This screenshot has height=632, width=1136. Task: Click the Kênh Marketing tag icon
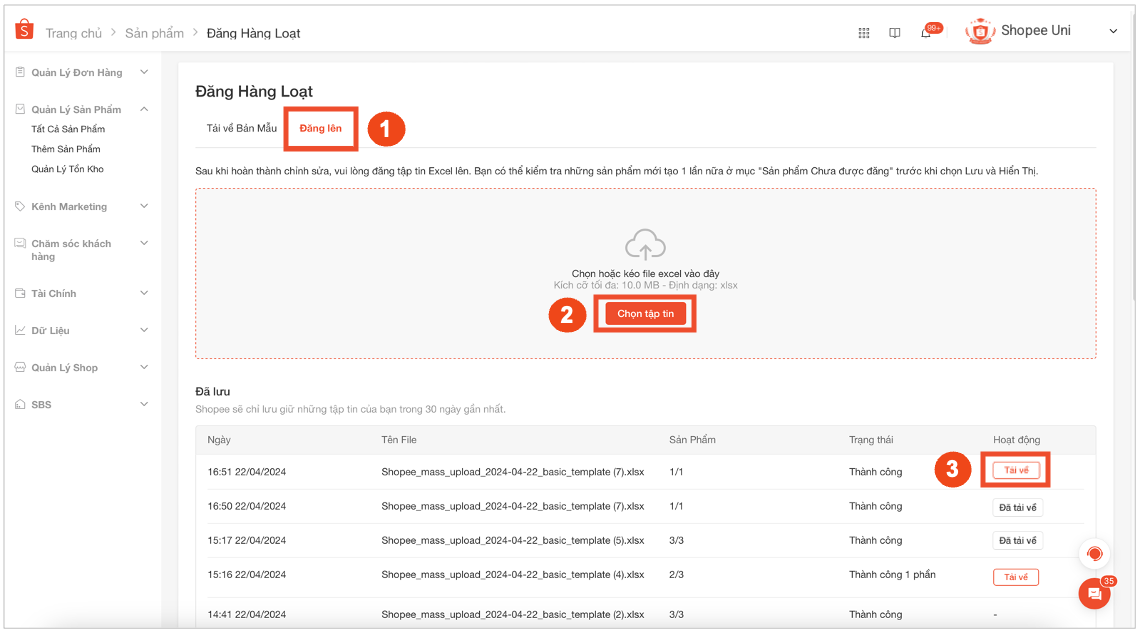pos(22,206)
